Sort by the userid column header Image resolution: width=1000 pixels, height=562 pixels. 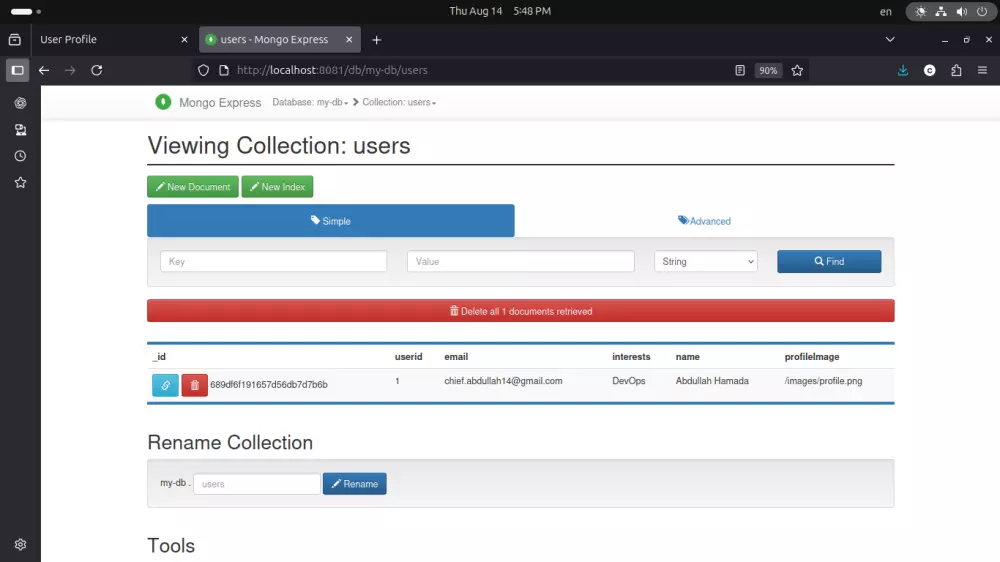click(408, 357)
